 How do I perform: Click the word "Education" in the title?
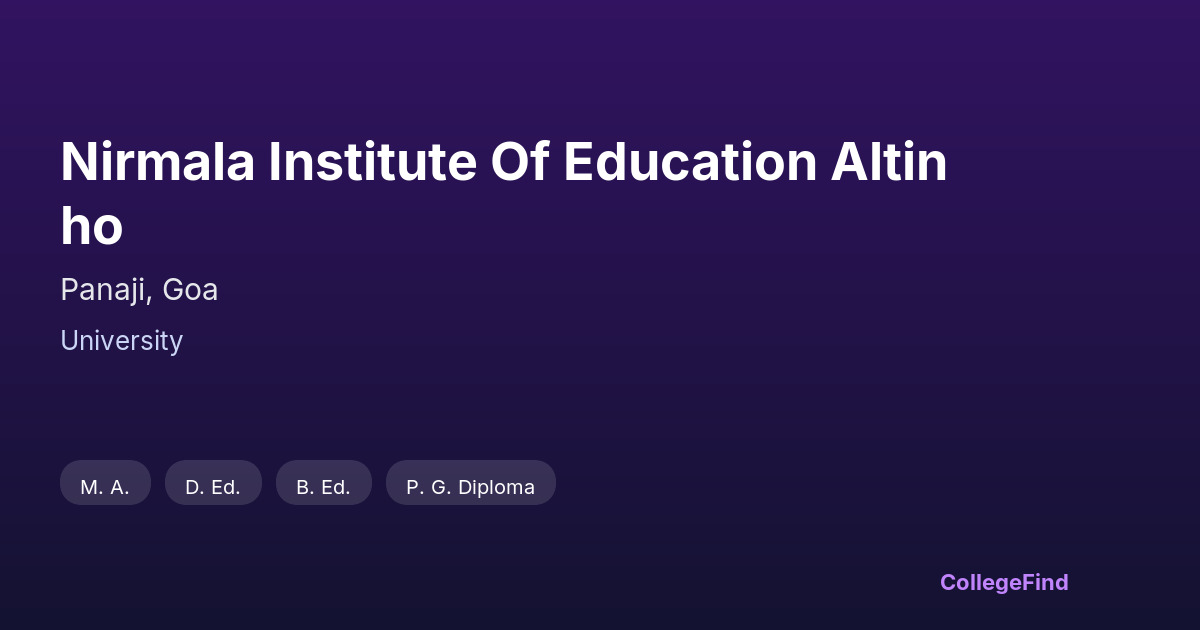click(x=690, y=163)
